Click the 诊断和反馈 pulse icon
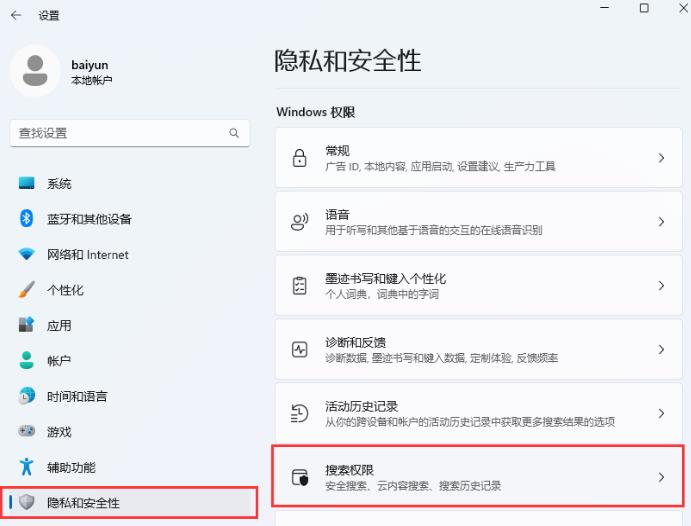Image resolution: width=691 pixels, height=526 pixels. (300, 349)
